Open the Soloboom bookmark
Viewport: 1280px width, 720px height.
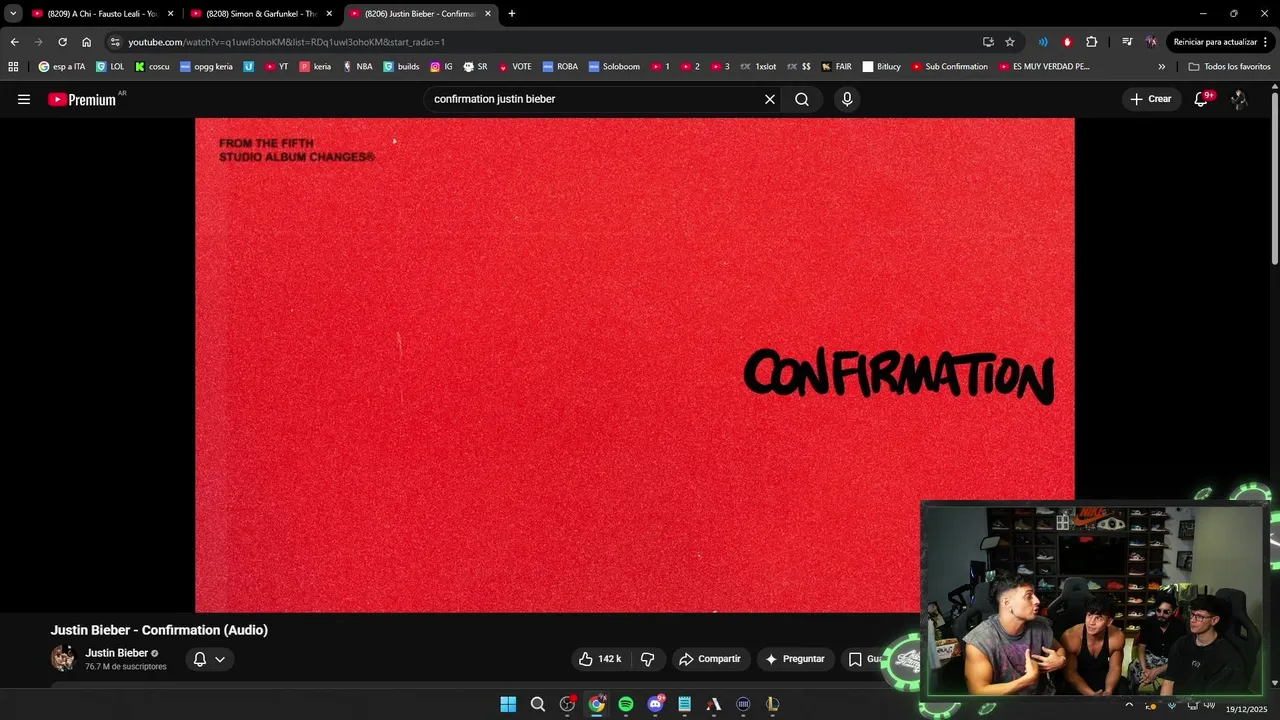614,67
